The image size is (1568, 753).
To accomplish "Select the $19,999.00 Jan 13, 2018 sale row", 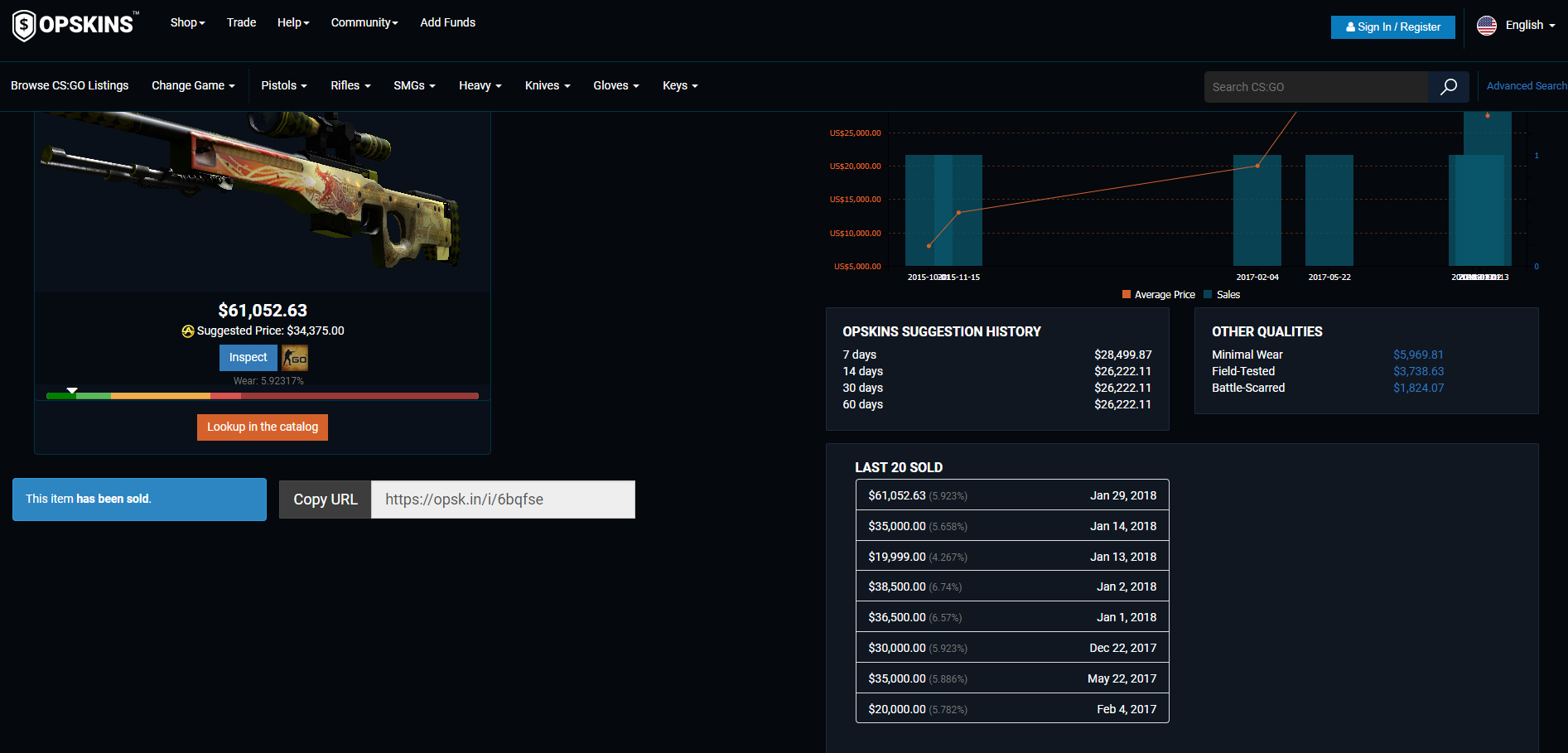I will coord(1012,557).
